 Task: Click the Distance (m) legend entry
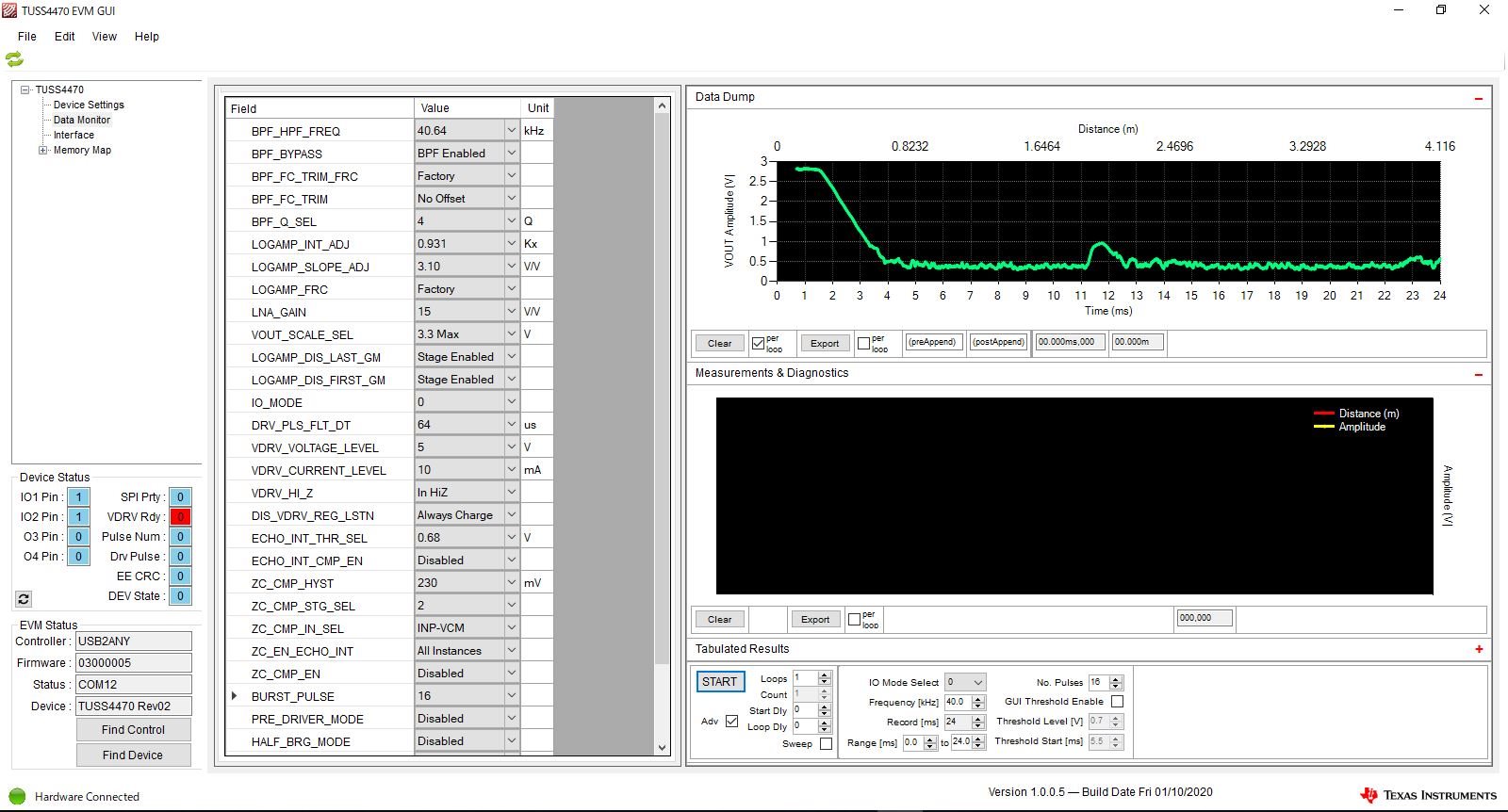pos(1356,414)
